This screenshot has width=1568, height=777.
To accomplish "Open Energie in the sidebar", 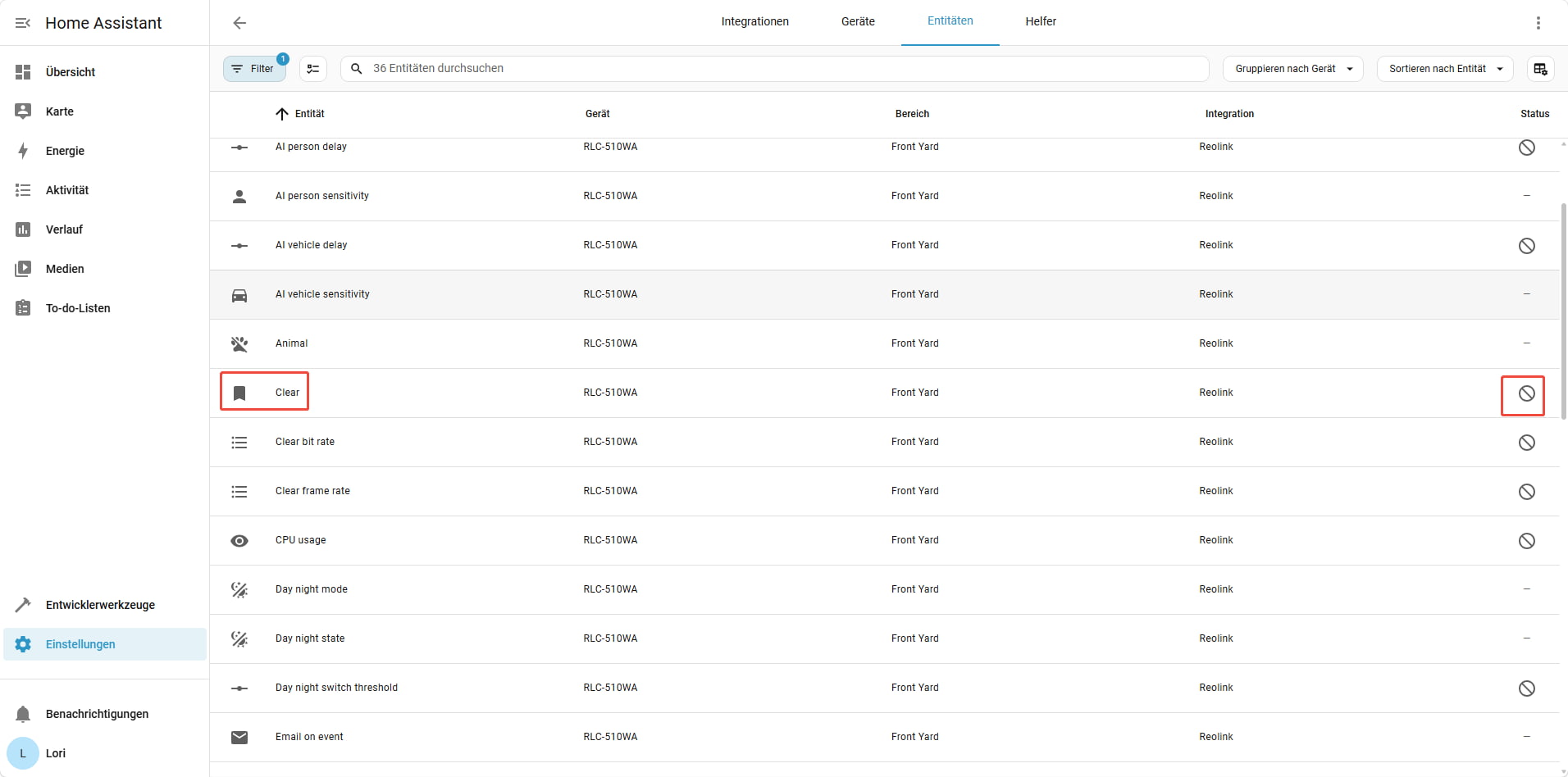I will [x=105, y=151].
